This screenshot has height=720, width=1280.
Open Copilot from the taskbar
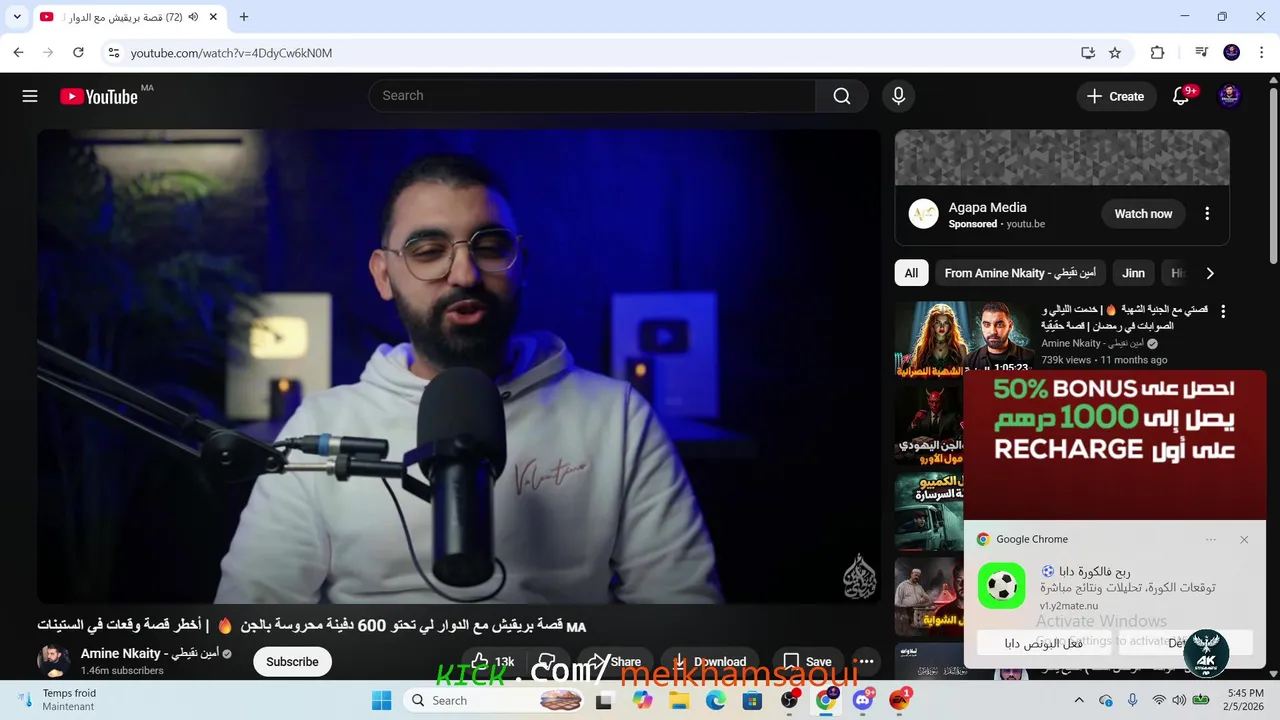642,700
